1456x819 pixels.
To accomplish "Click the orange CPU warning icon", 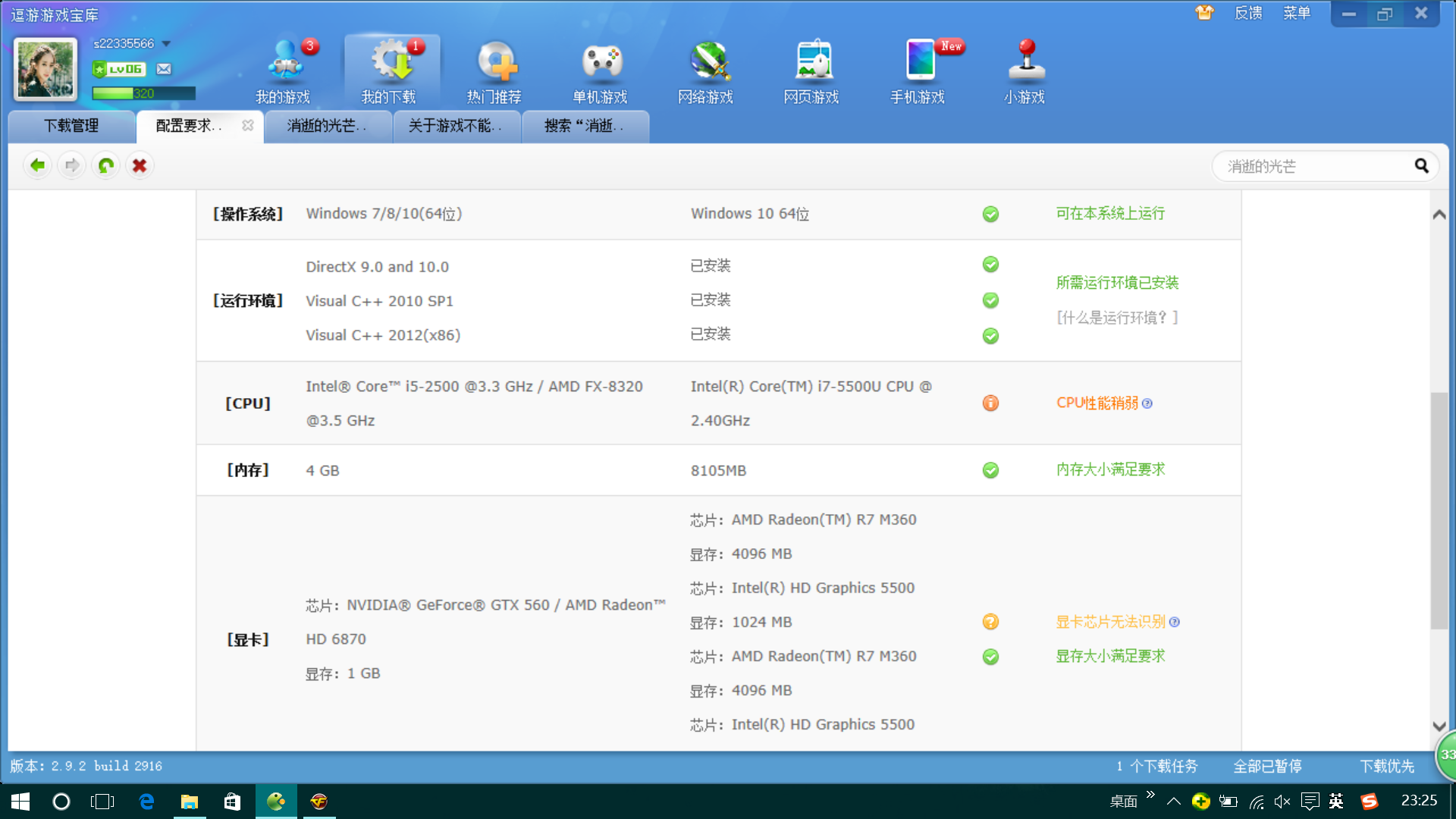I will pos(990,403).
